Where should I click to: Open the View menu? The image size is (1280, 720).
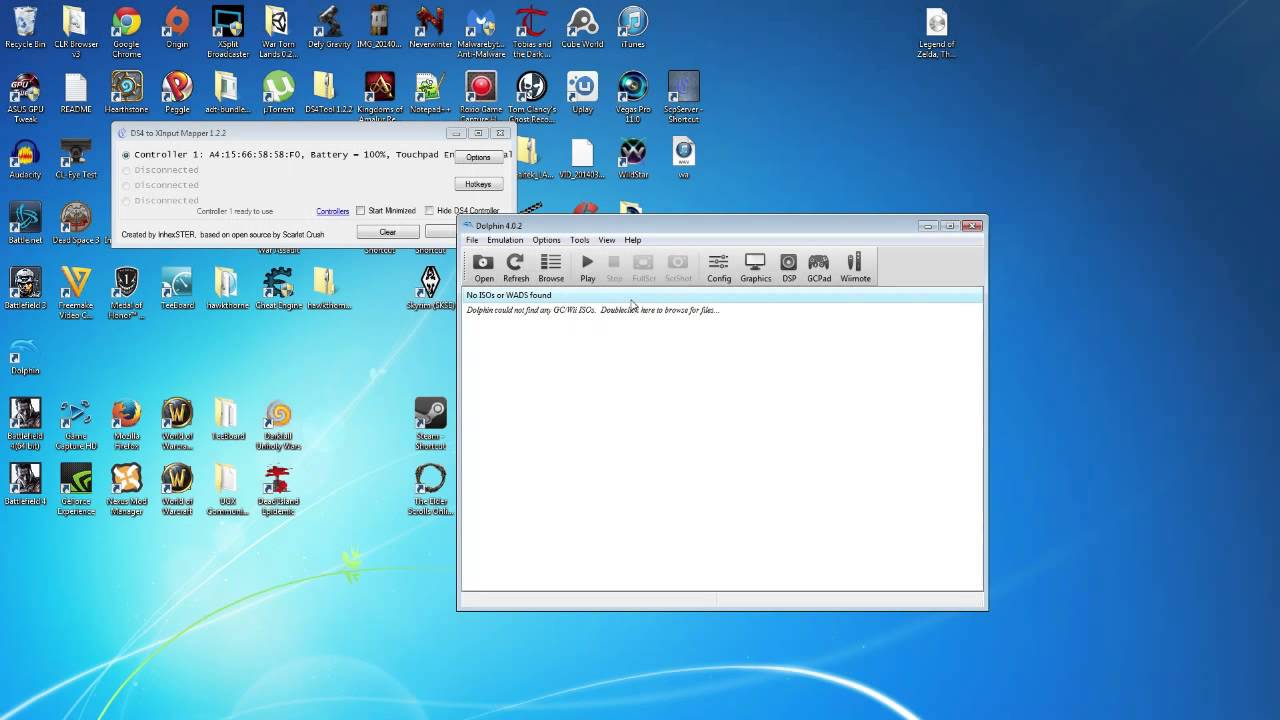[x=607, y=240]
